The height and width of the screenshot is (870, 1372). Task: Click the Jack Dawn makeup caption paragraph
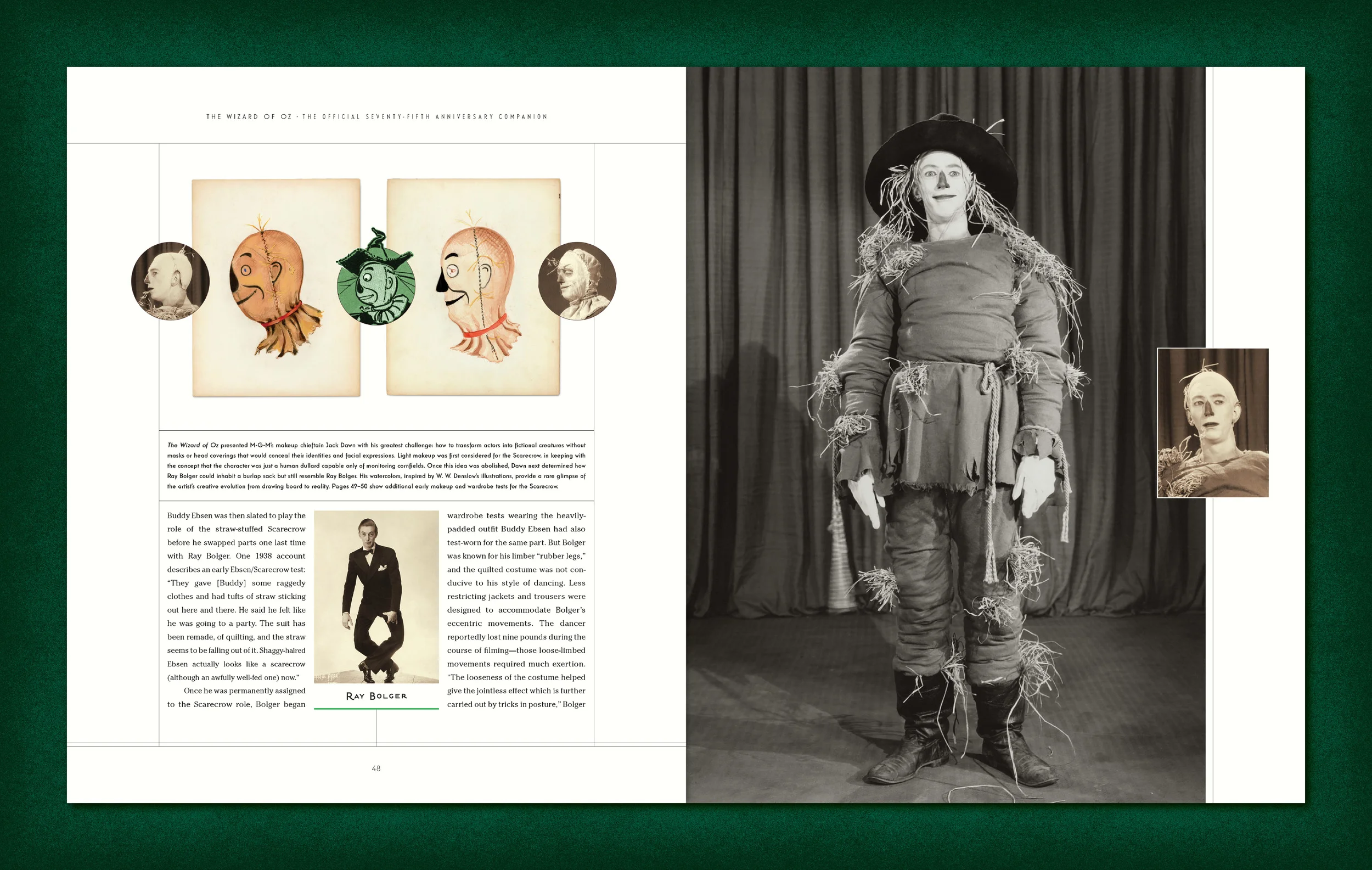coord(376,465)
